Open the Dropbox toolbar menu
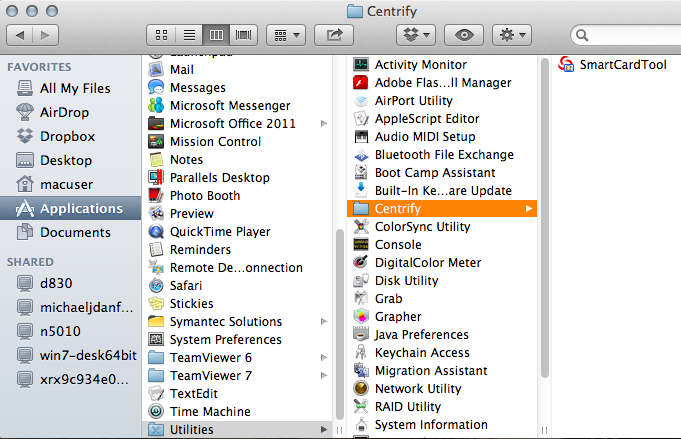 pos(415,34)
